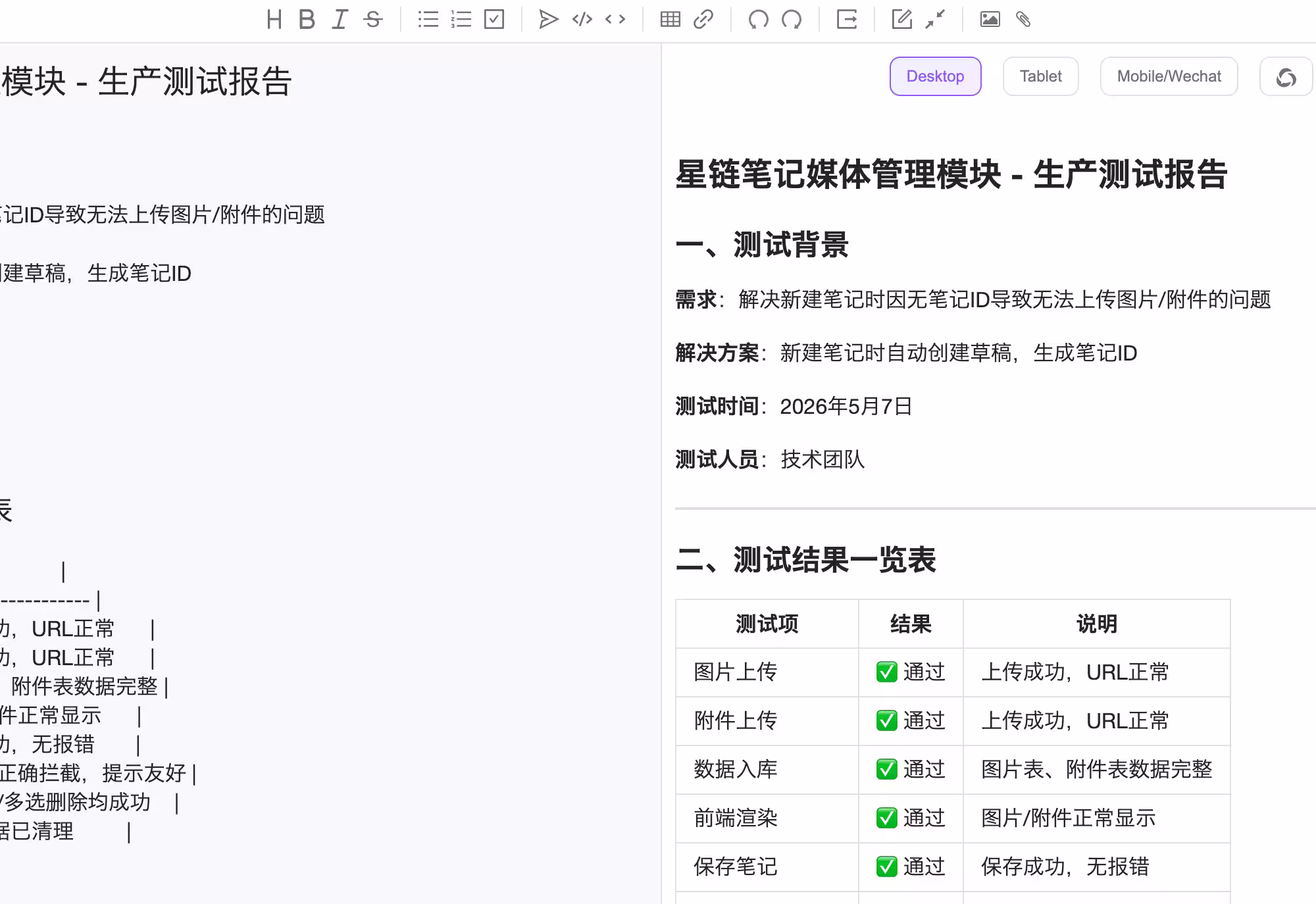This screenshot has width=1316, height=904.
Task: Insert a table
Action: click(671, 20)
